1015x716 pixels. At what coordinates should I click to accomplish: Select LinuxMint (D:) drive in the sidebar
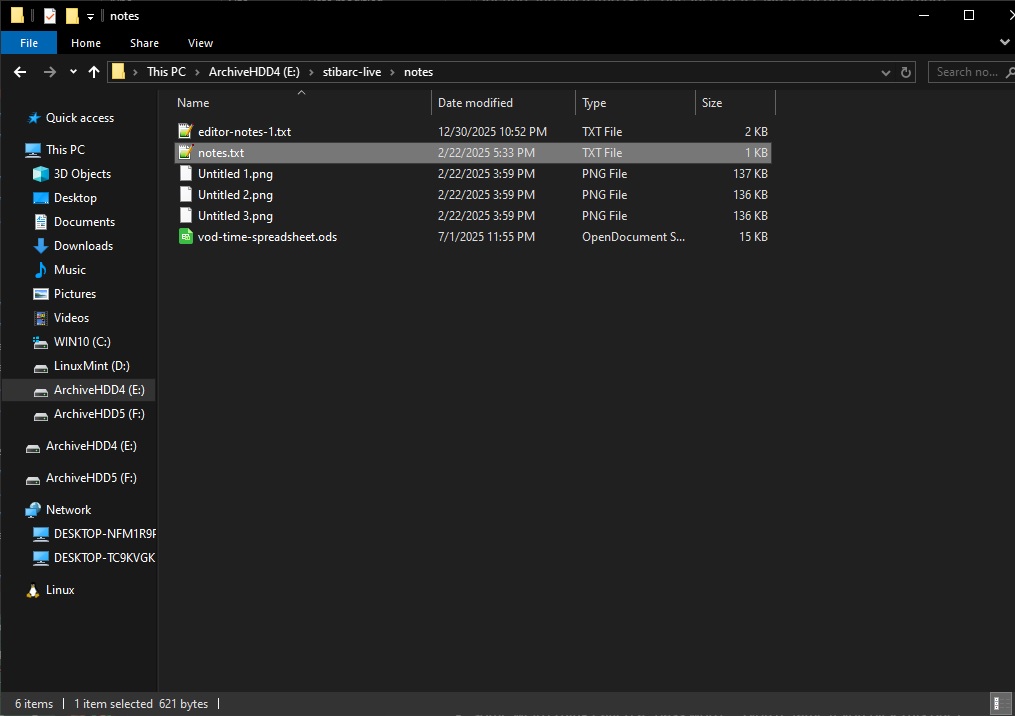point(91,366)
